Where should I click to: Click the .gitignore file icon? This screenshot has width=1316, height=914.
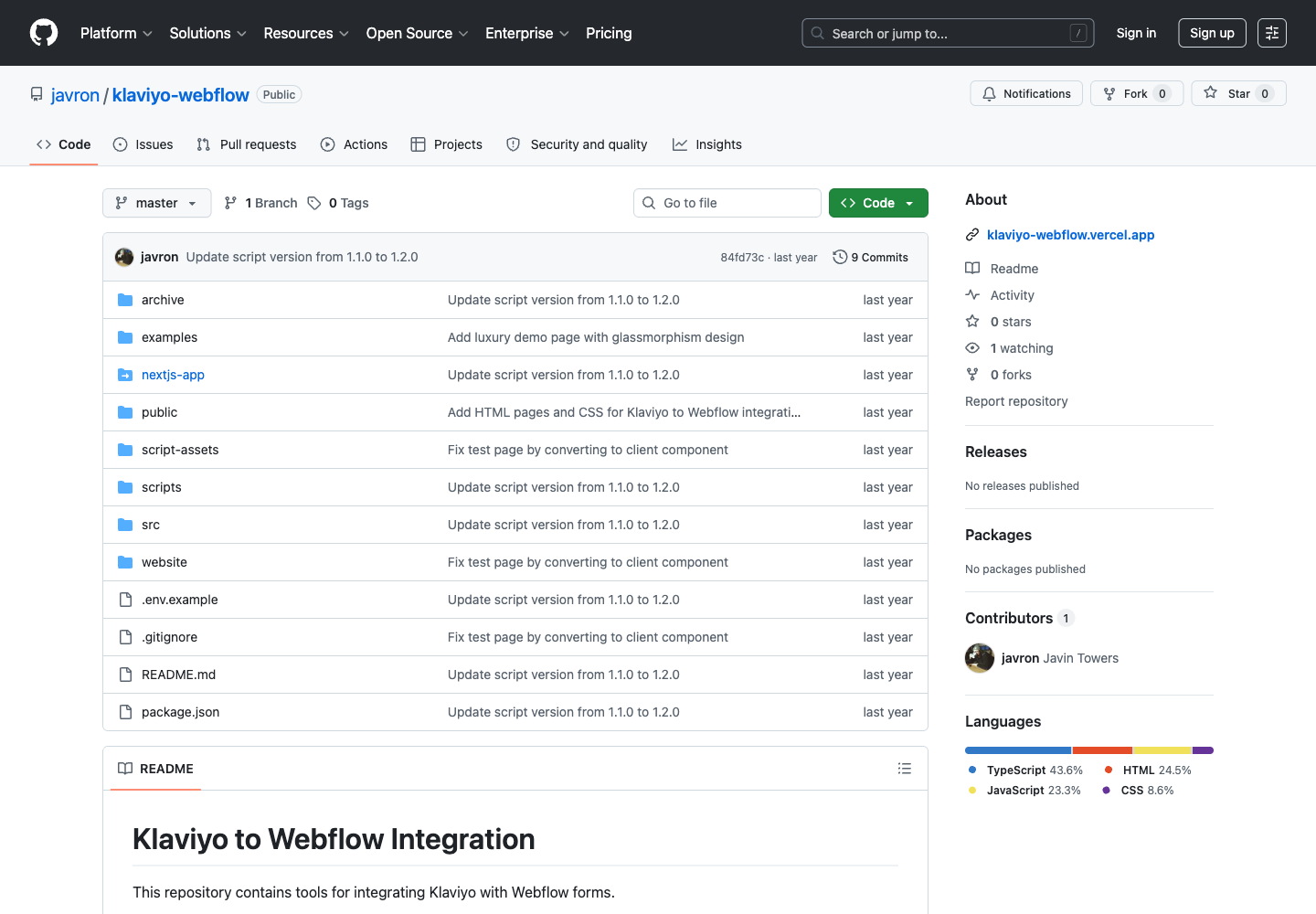pos(125,637)
